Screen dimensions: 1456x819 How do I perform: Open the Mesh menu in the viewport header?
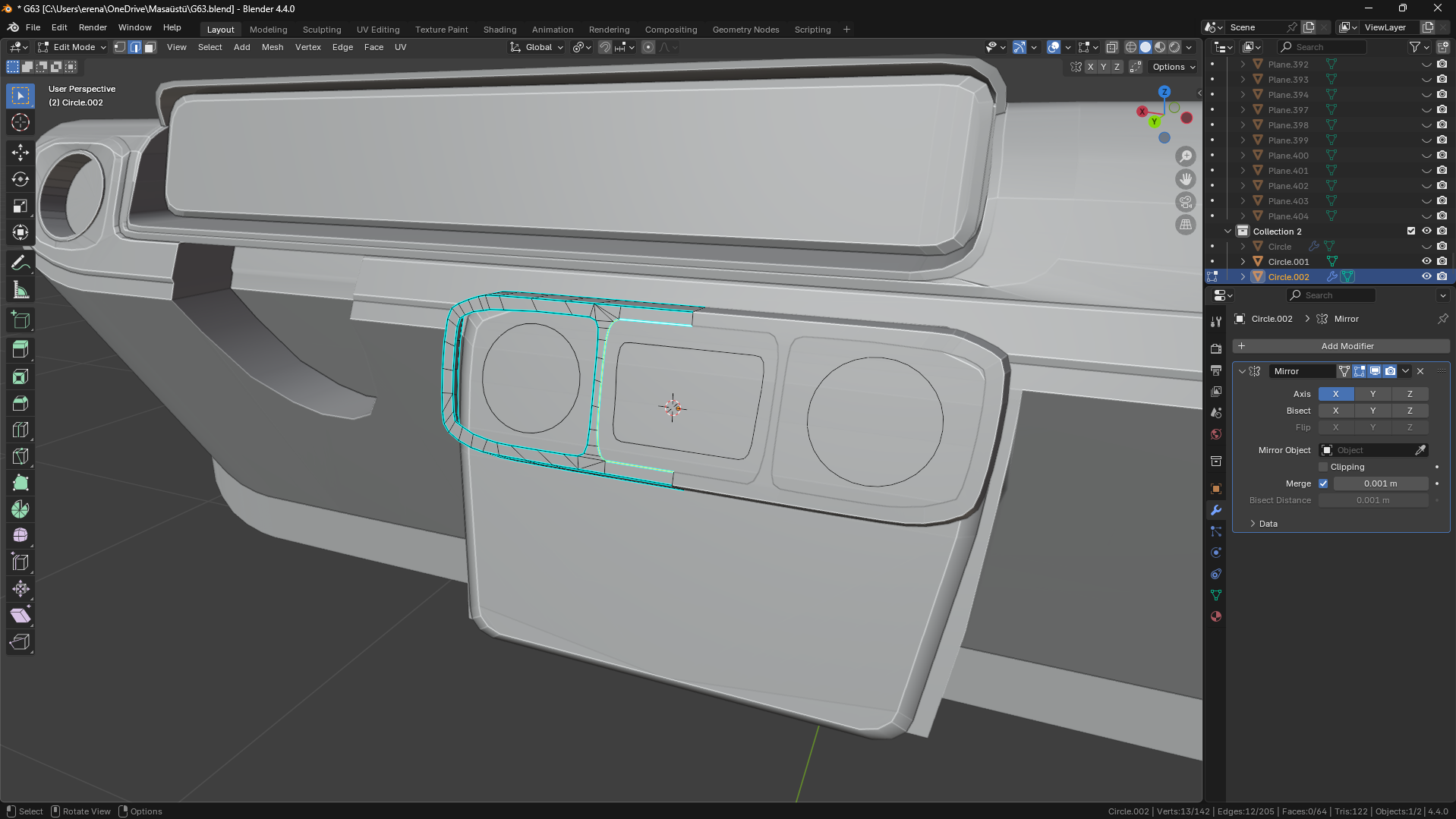pos(273,47)
